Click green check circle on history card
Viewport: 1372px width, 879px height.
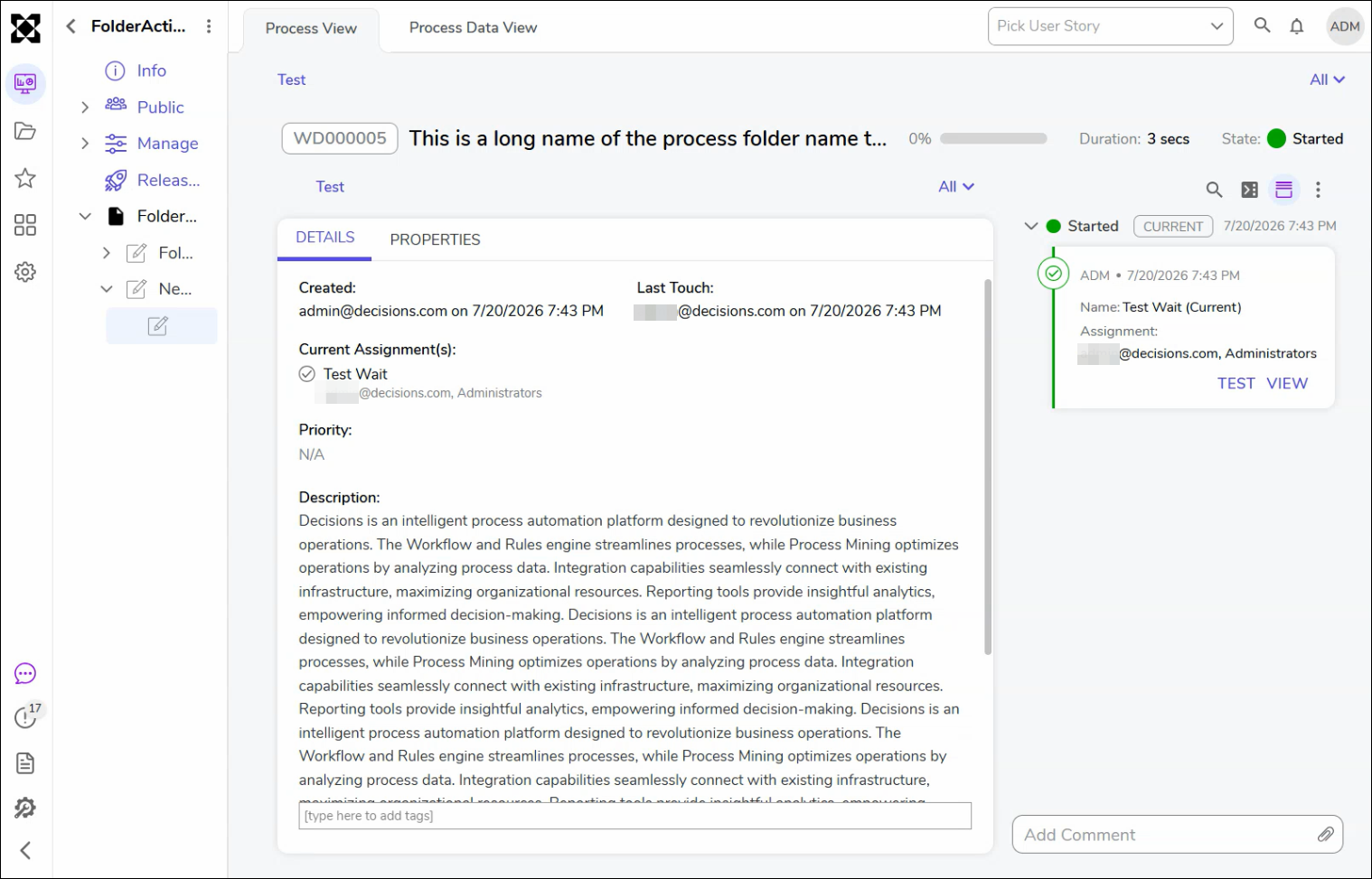1053,273
